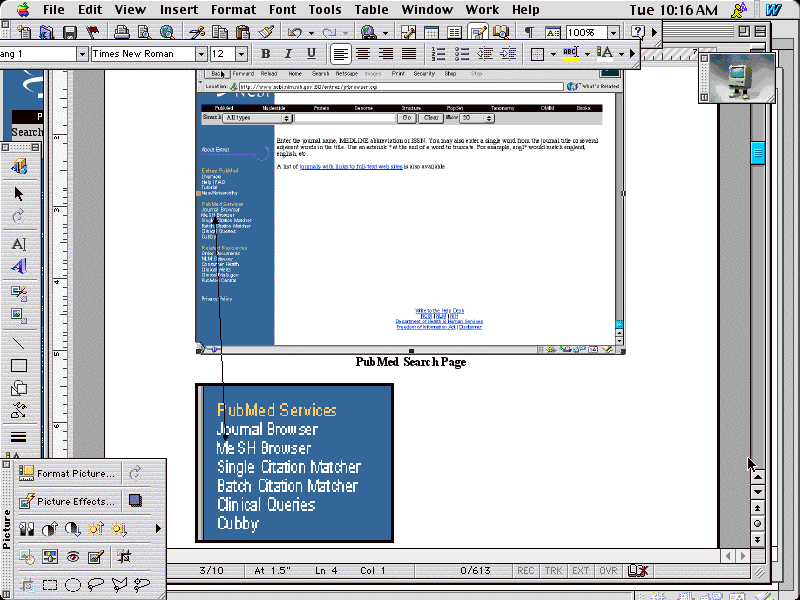The height and width of the screenshot is (600, 800).
Task: Open the Font Color dropdown arrow
Action: point(621,54)
